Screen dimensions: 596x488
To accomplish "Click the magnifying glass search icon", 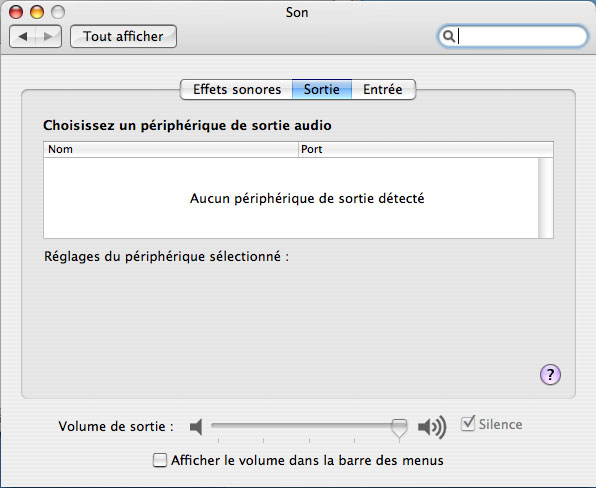I will [x=449, y=36].
